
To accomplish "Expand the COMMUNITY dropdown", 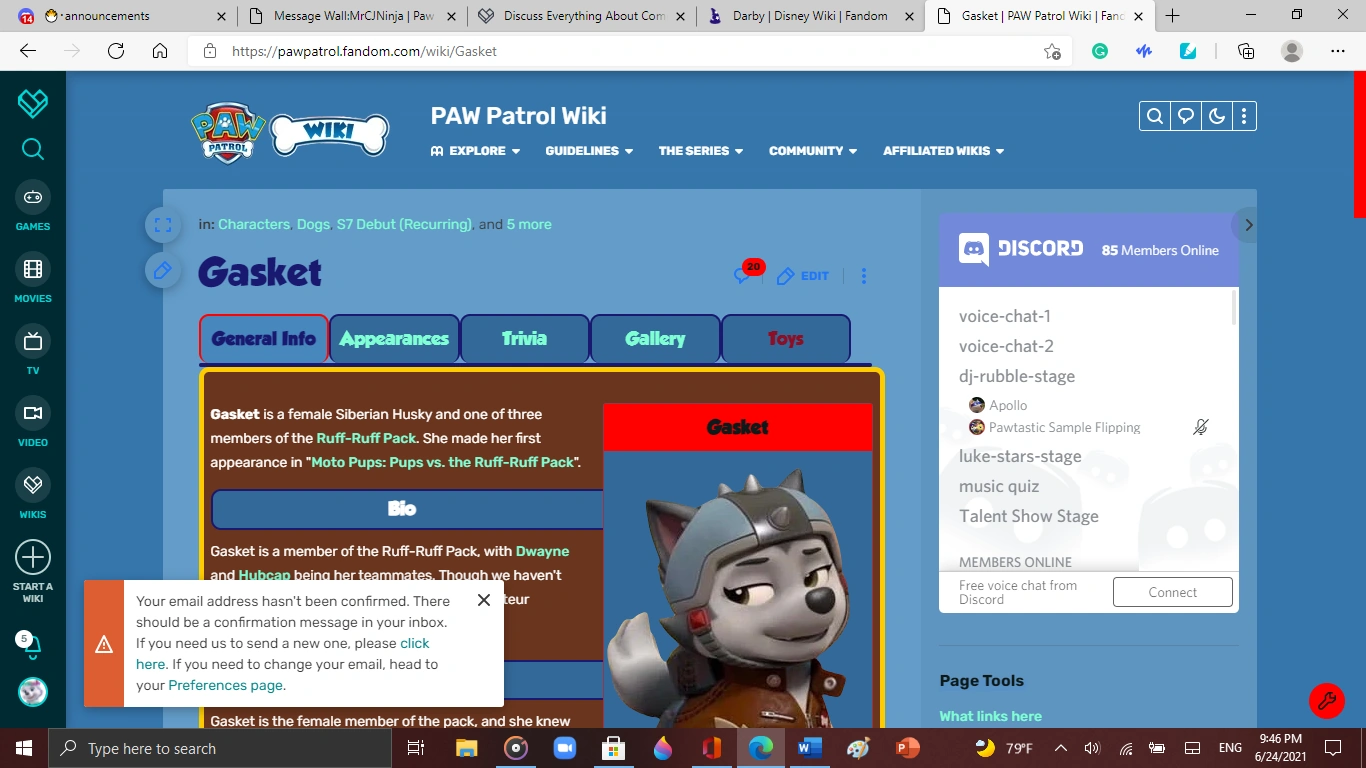I will pyautogui.click(x=812, y=151).
